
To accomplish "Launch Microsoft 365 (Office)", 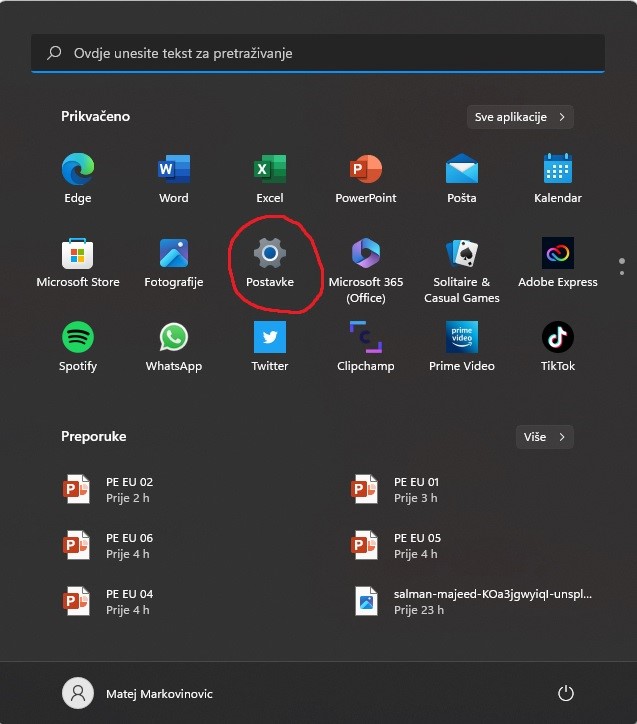I will point(366,270).
